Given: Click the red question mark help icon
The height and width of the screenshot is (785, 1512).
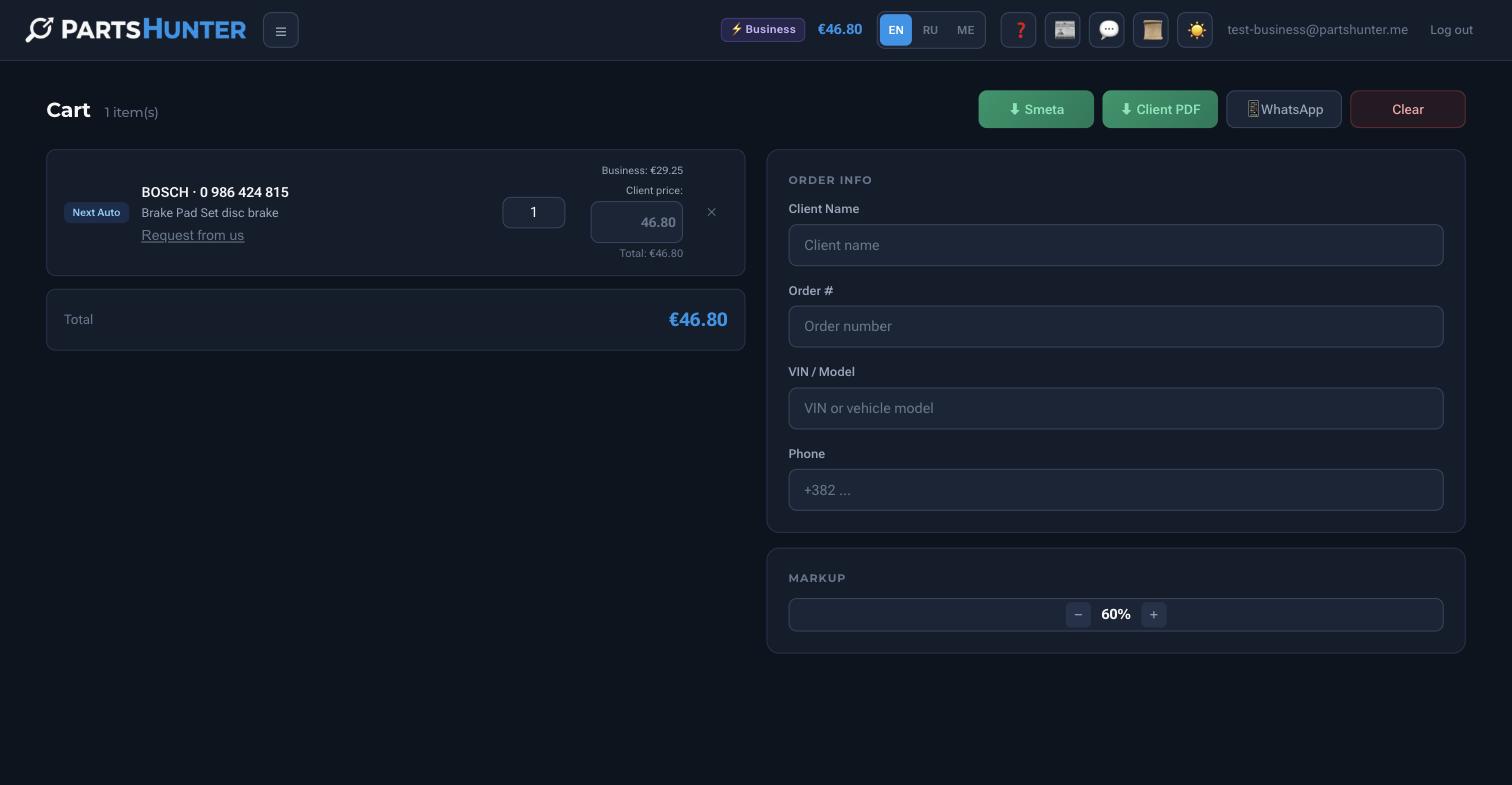Looking at the screenshot, I should tap(1018, 30).
